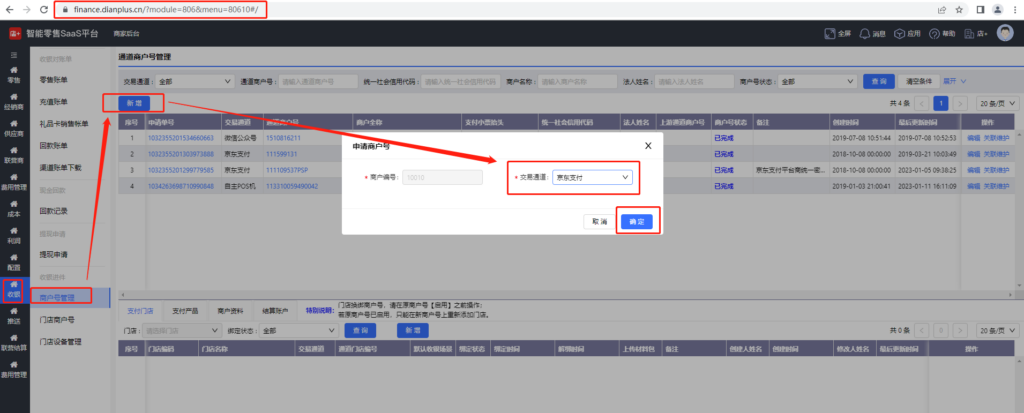1024x413 pixels.
Task: Open the 成本 sidebar module
Action: point(14,209)
